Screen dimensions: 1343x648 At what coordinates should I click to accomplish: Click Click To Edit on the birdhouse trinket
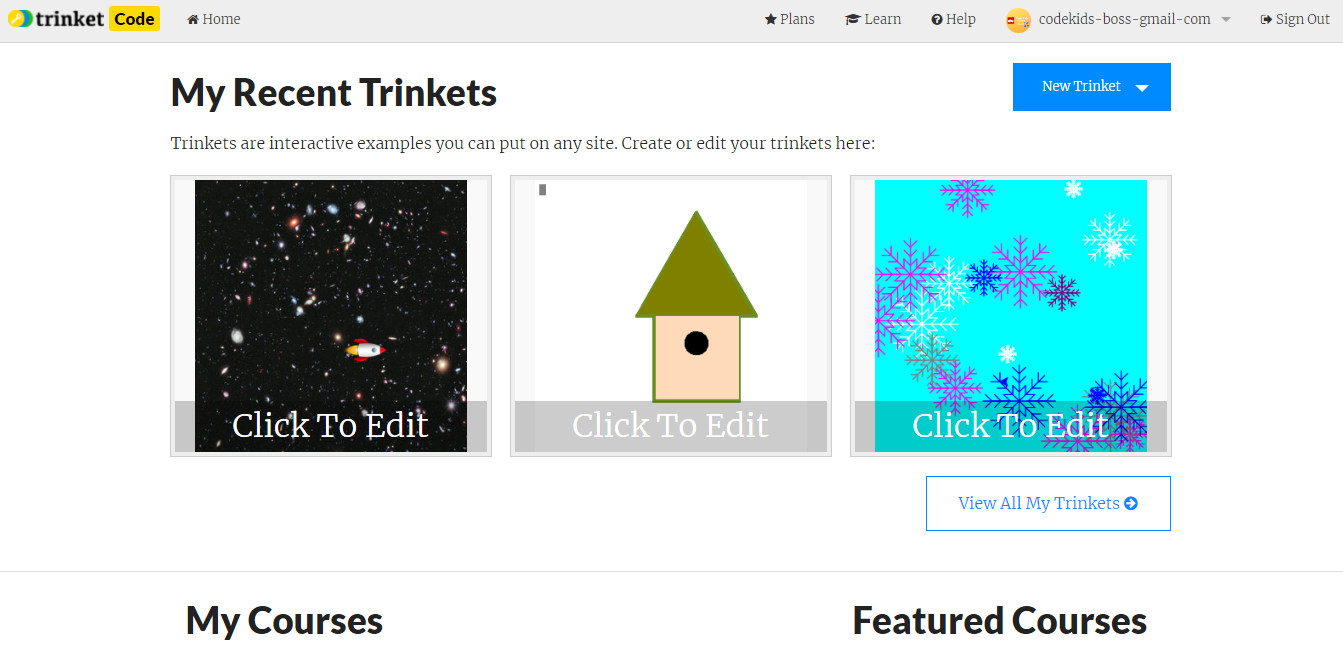pyautogui.click(x=670, y=426)
